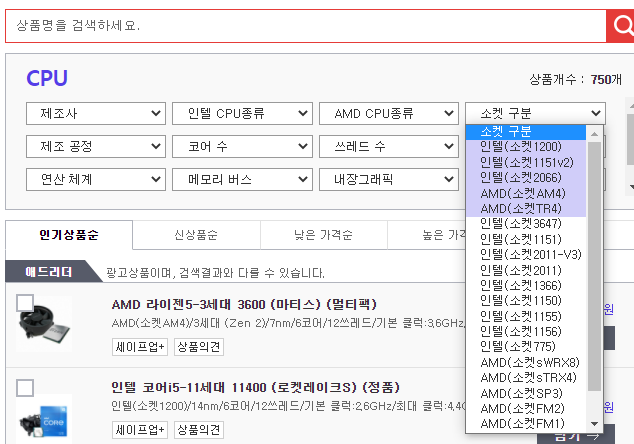Select 인텔(소켓1366) option
This screenshot has width=634, height=444.
click(x=526, y=285)
